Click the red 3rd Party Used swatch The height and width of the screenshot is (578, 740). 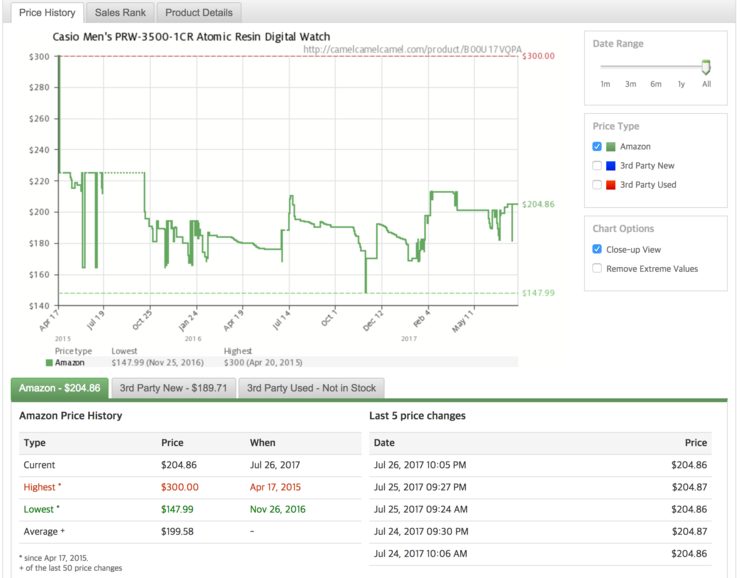[611, 185]
